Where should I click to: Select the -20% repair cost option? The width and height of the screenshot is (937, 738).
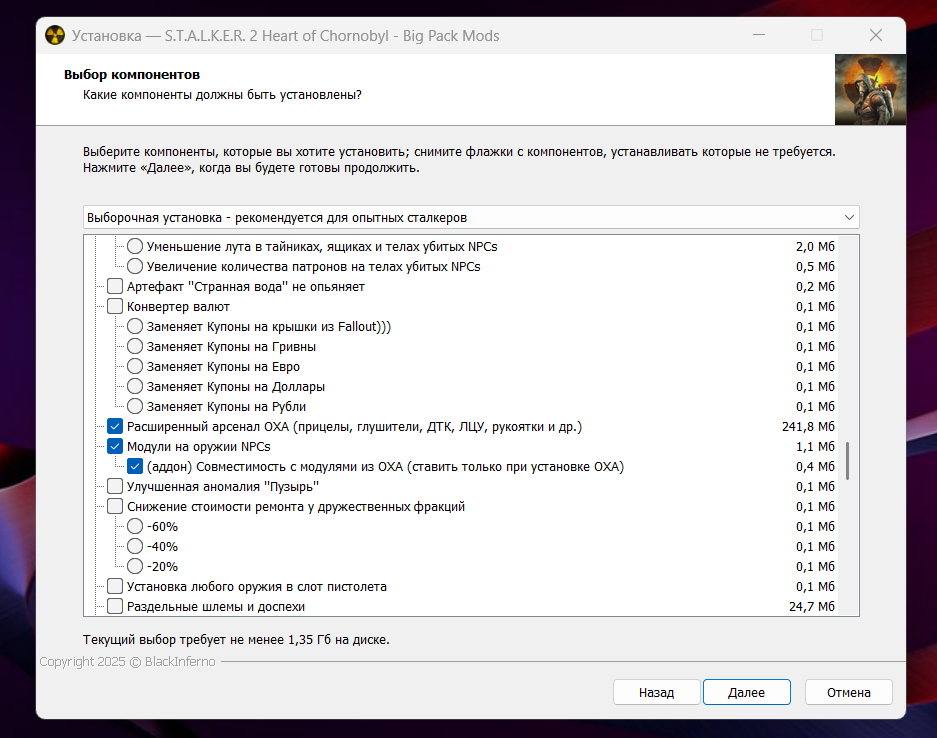pos(135,566)
